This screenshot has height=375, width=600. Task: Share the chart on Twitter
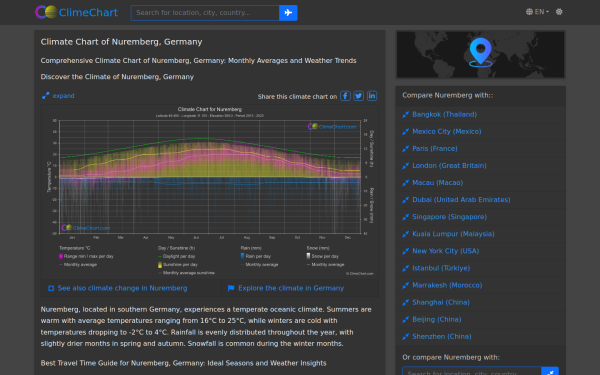pos(359,96)
